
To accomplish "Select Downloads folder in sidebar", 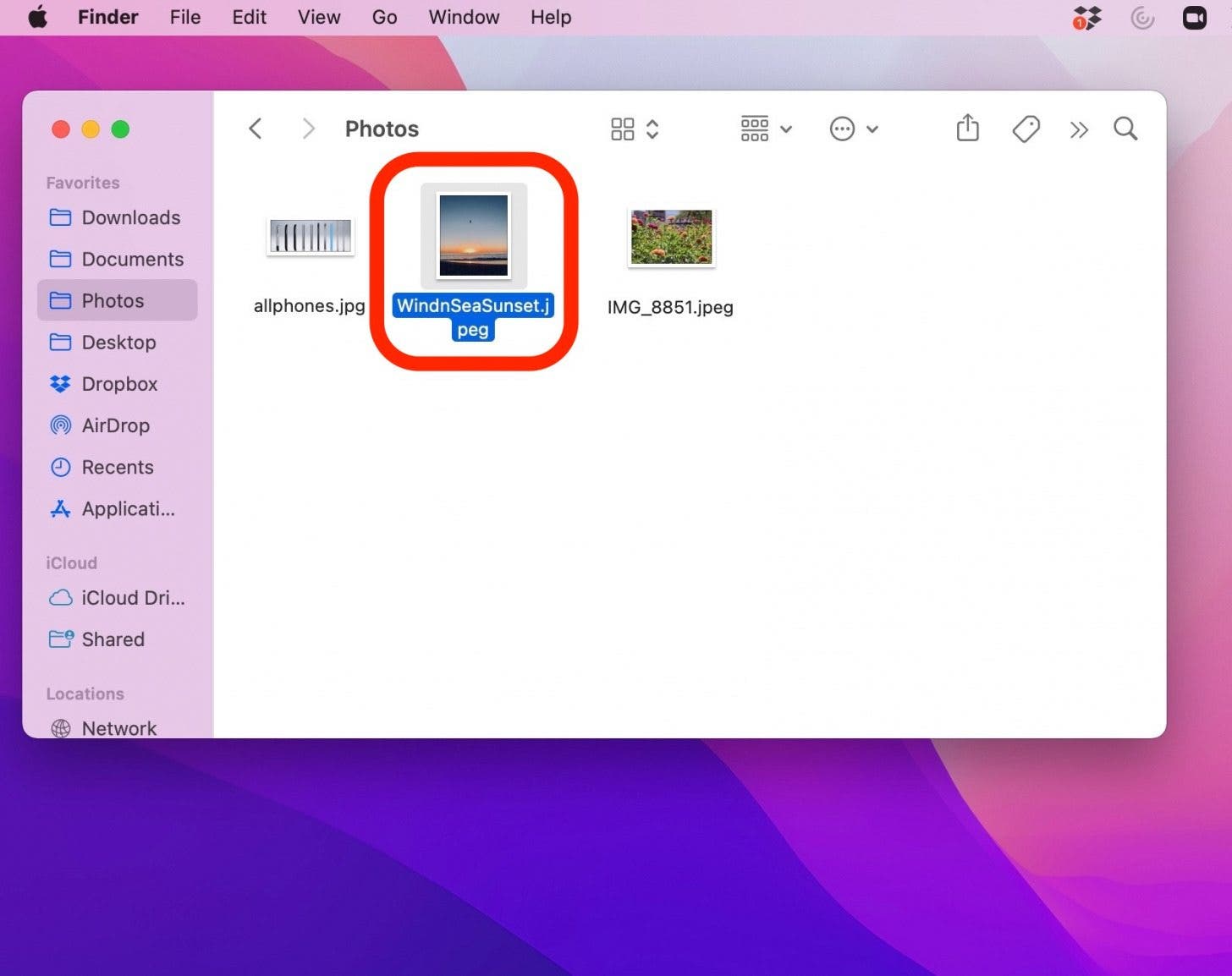I will pyautogui.click(x=130, y=217).
